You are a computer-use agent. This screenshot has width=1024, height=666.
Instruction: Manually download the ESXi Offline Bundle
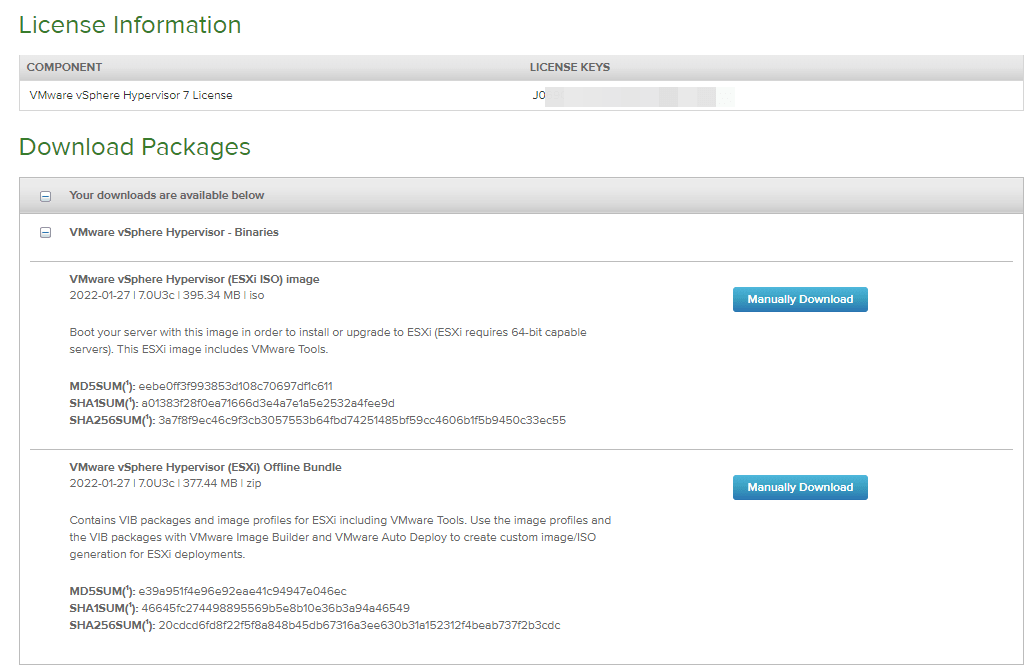[x=800, y=487]
